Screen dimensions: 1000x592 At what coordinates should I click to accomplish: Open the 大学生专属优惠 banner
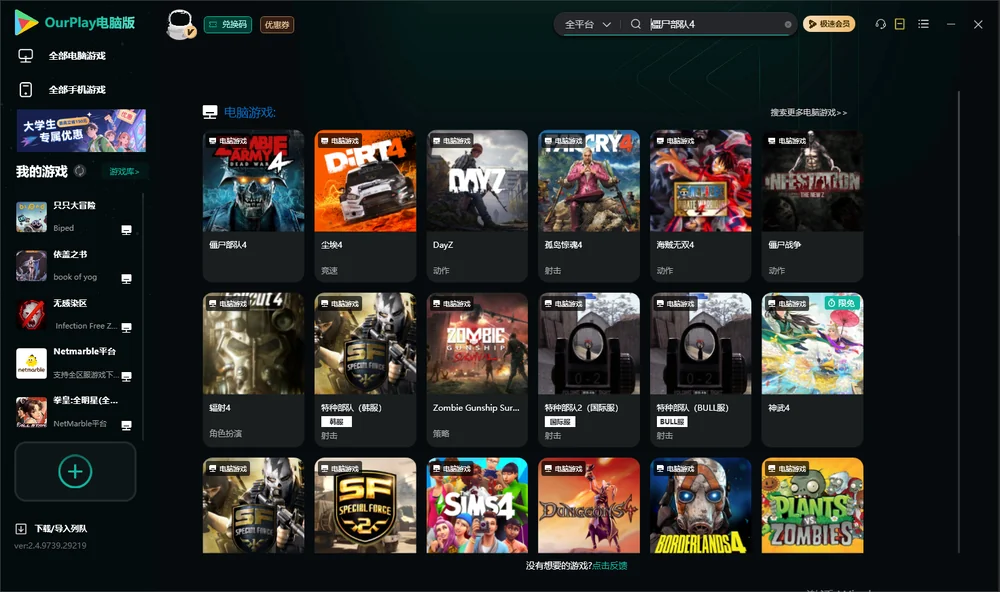81,130
